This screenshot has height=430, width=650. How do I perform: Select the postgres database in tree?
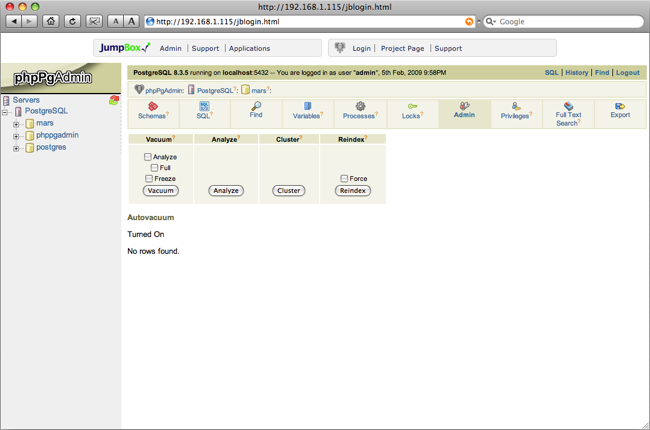point(51,147)
